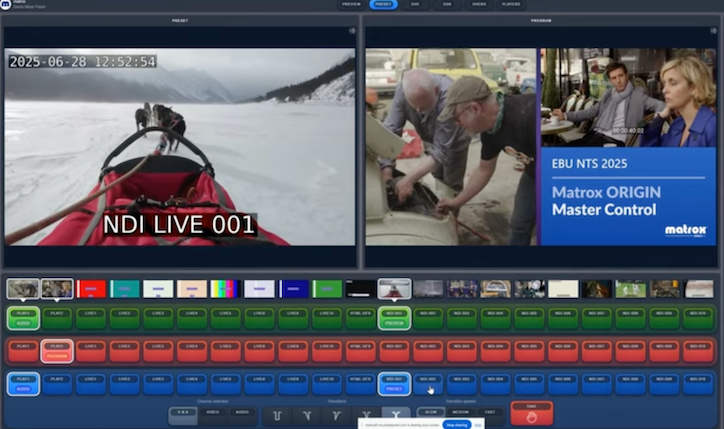Mute the Preset monitor speaker icon
724x429 pixels.
tap(352, 31)
